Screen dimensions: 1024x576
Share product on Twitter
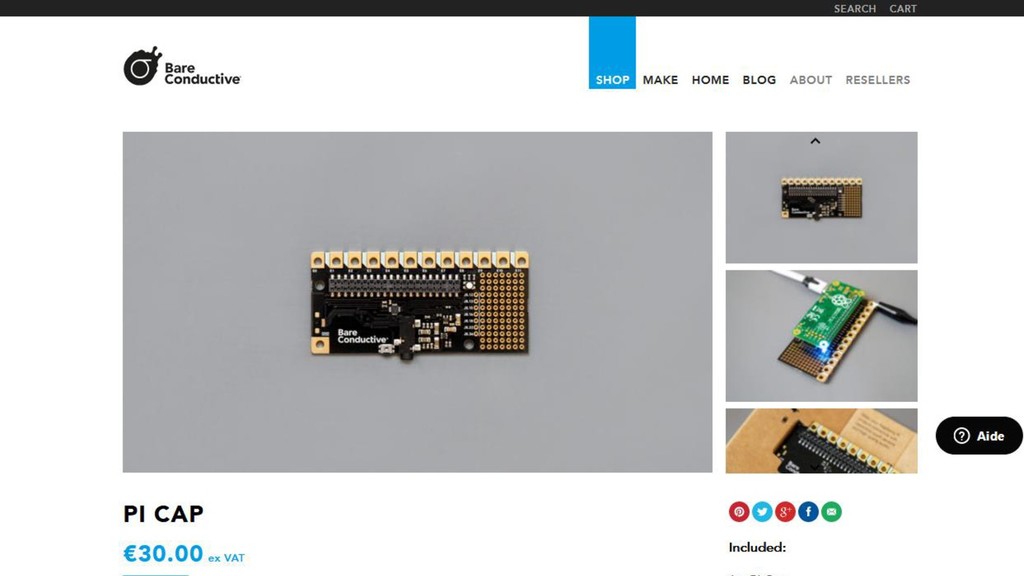761,511
